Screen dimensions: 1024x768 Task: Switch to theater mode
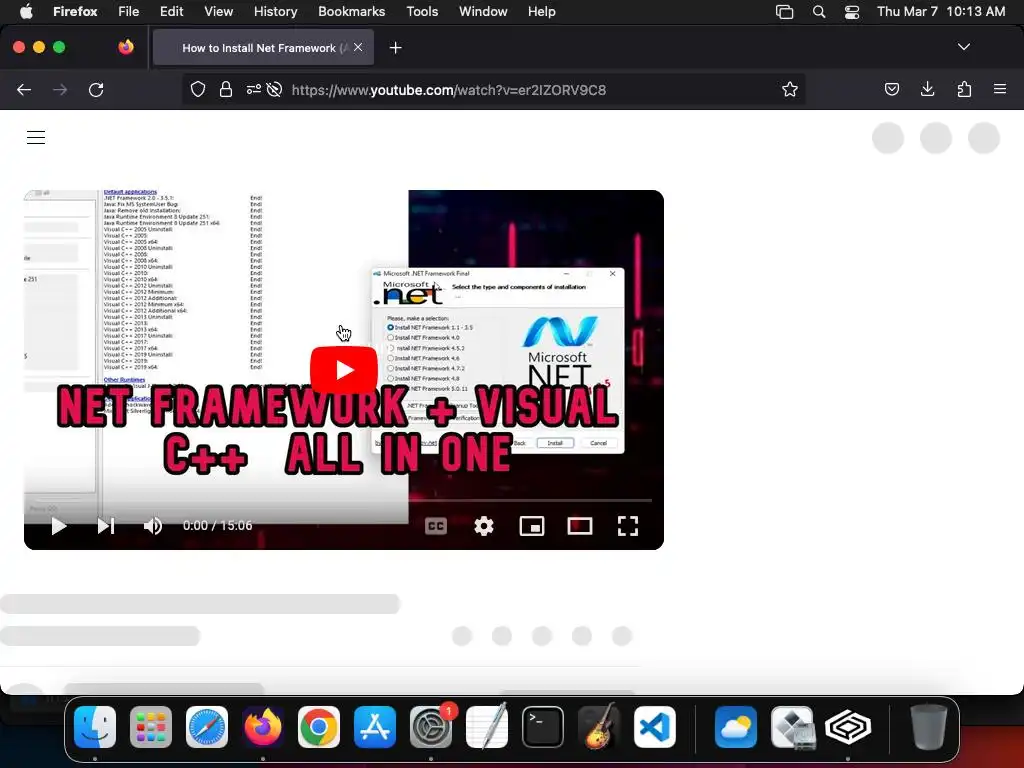tap(580, 526)
